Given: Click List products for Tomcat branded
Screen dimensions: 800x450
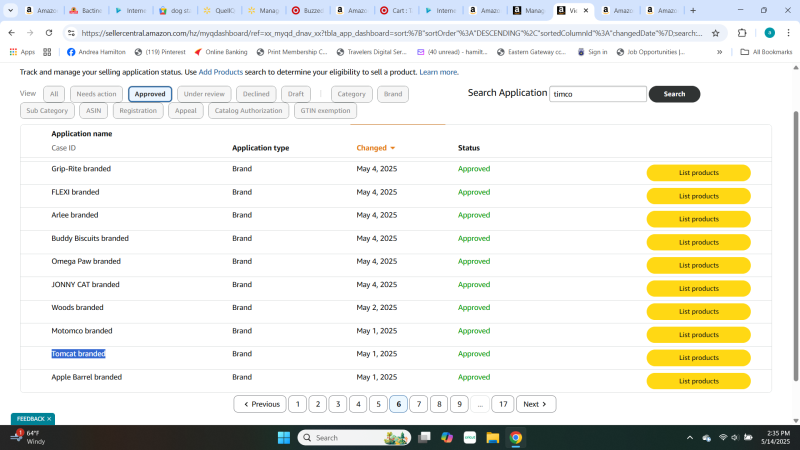Looking at the screenshot, I should (x=698, y=357).
